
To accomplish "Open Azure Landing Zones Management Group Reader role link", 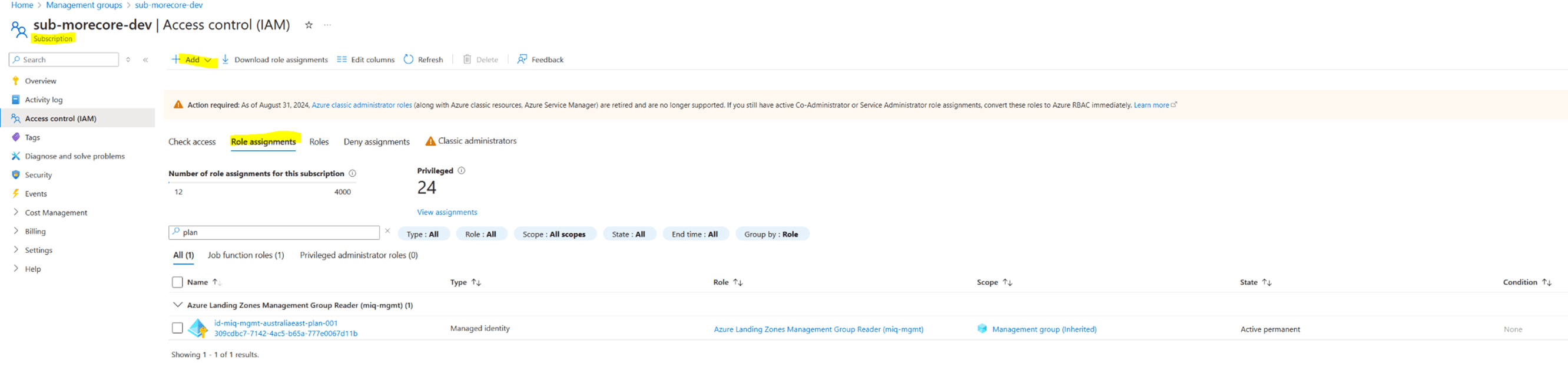I will 818,329.
